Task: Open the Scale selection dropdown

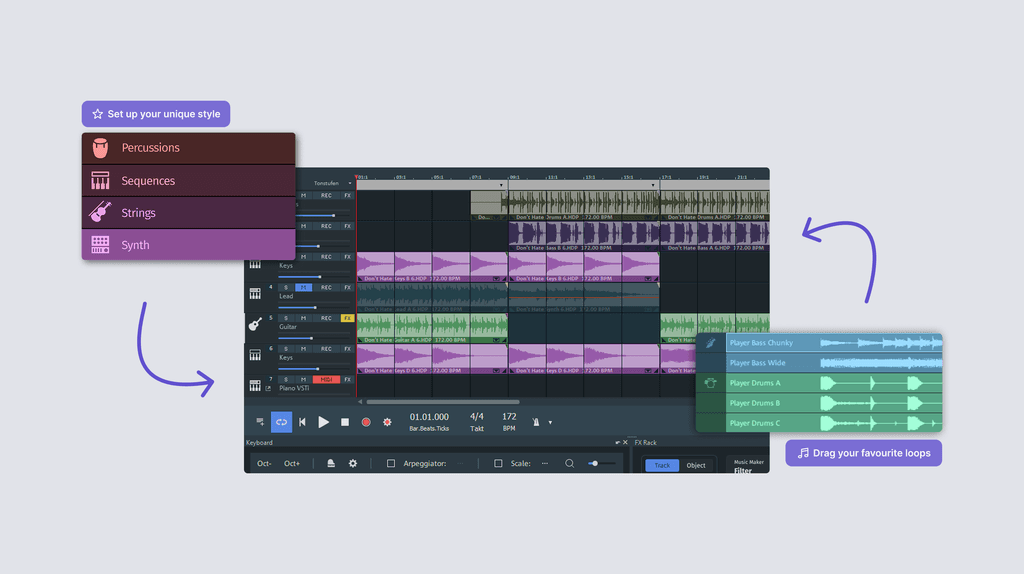Action: click(545, 464)
